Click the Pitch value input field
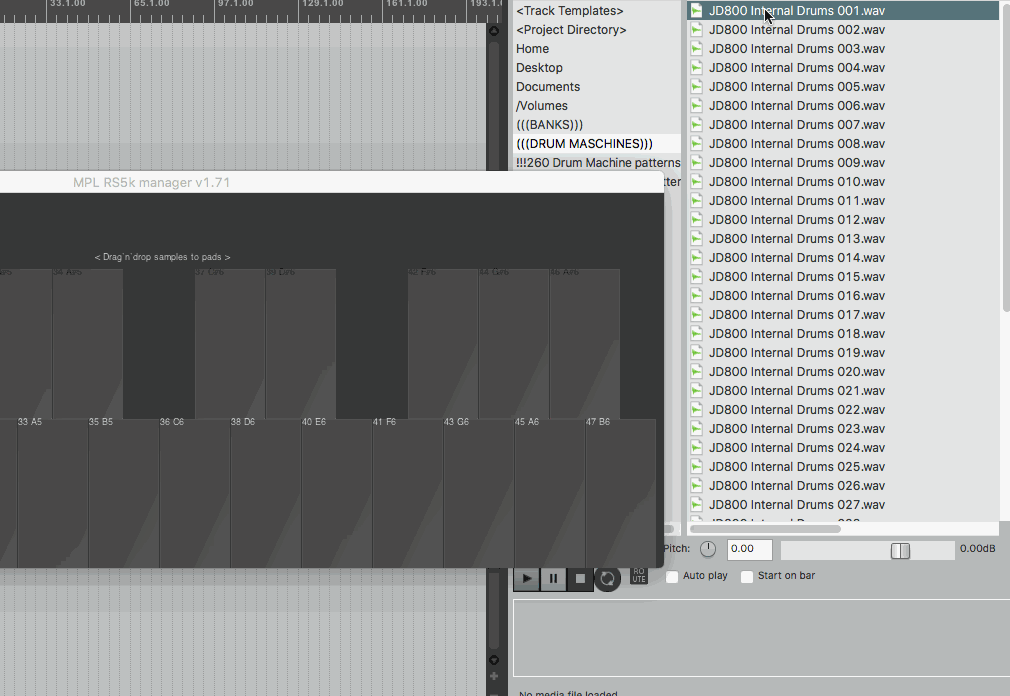 click(x=750, y=549)
